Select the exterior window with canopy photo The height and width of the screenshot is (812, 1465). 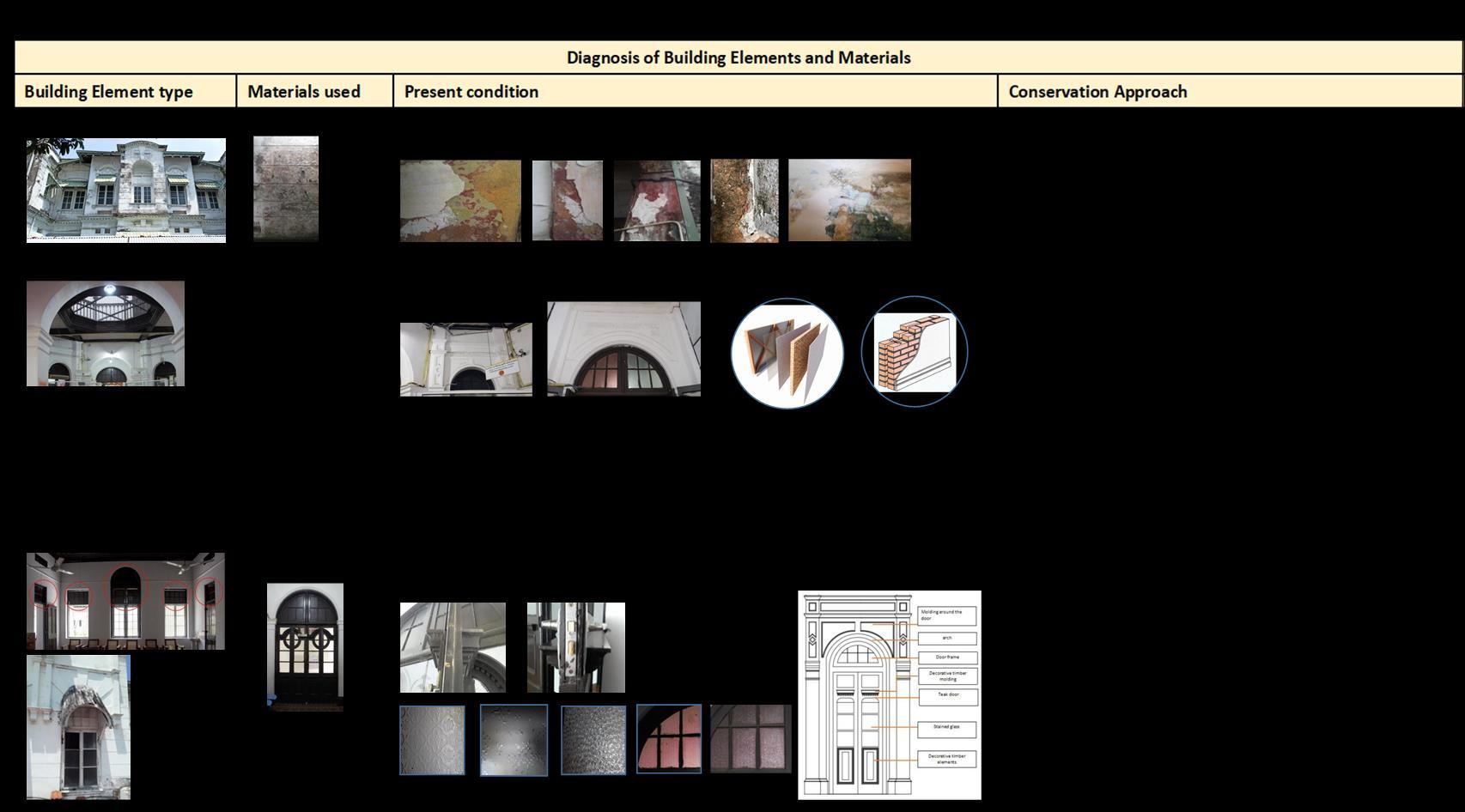pyautogui.click(x=78, y=728)
